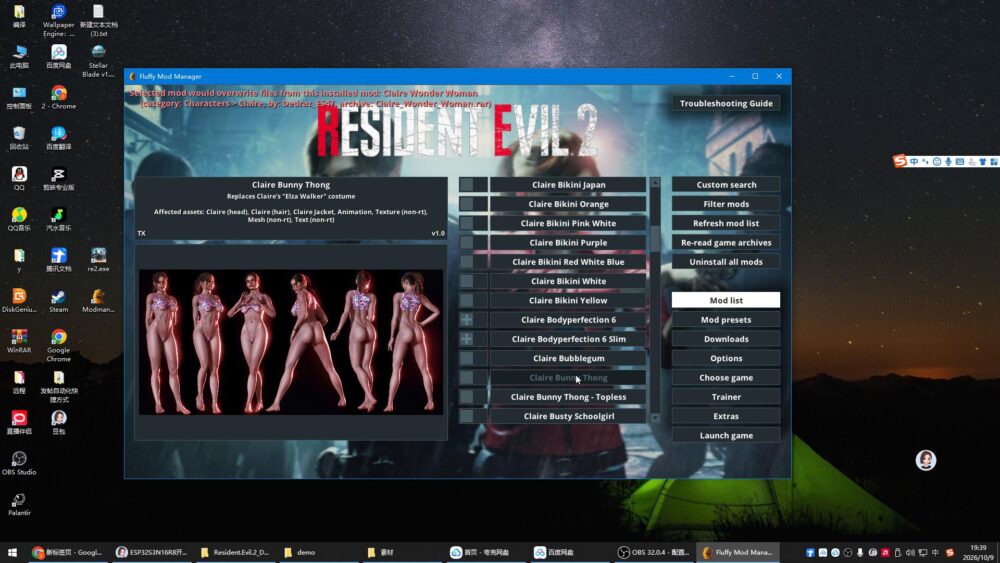
Task: Open the OBS Studio desktop shortcut
Action: (18, 464)
